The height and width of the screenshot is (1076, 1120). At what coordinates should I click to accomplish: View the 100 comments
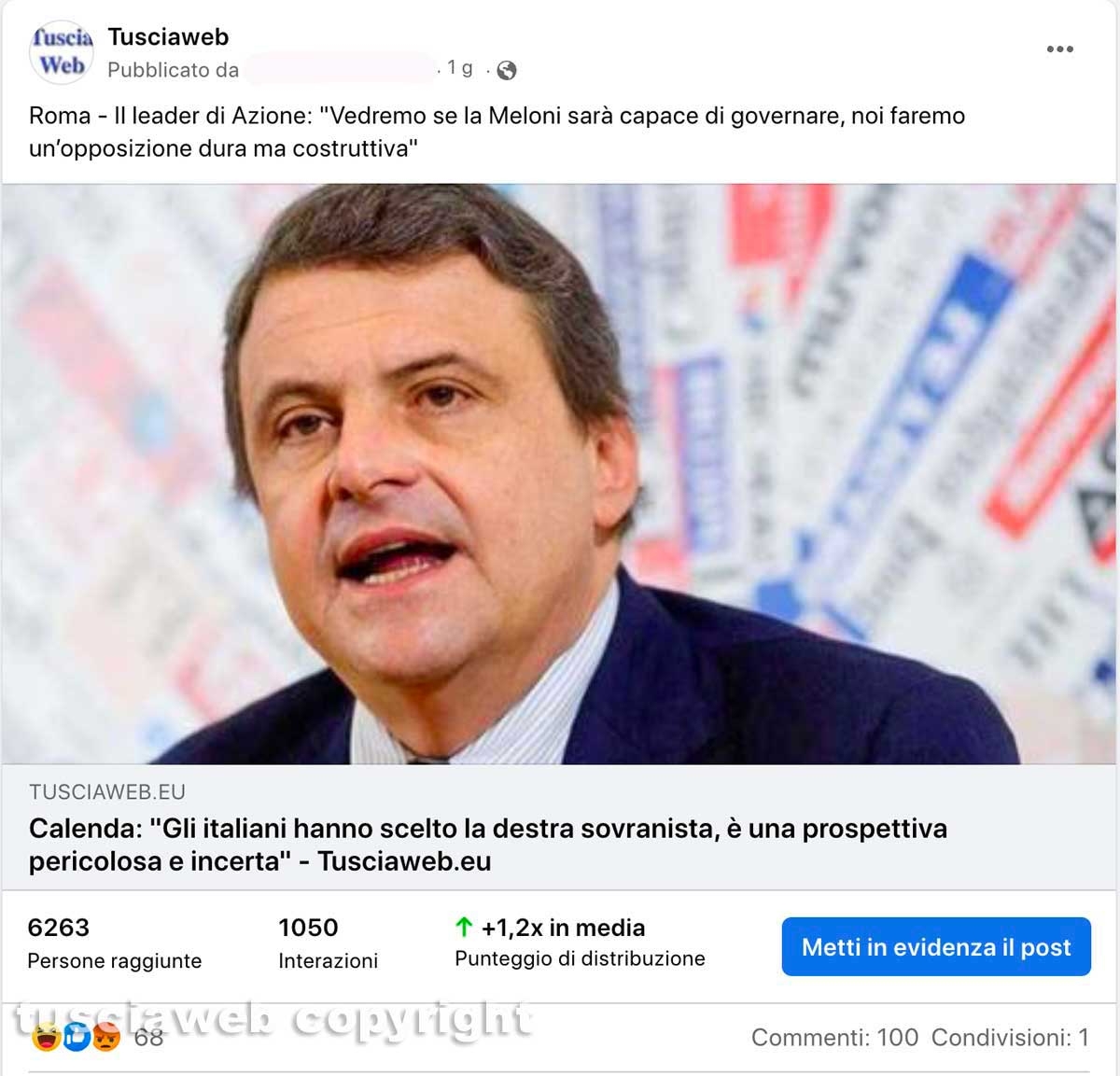point(834,1037)
